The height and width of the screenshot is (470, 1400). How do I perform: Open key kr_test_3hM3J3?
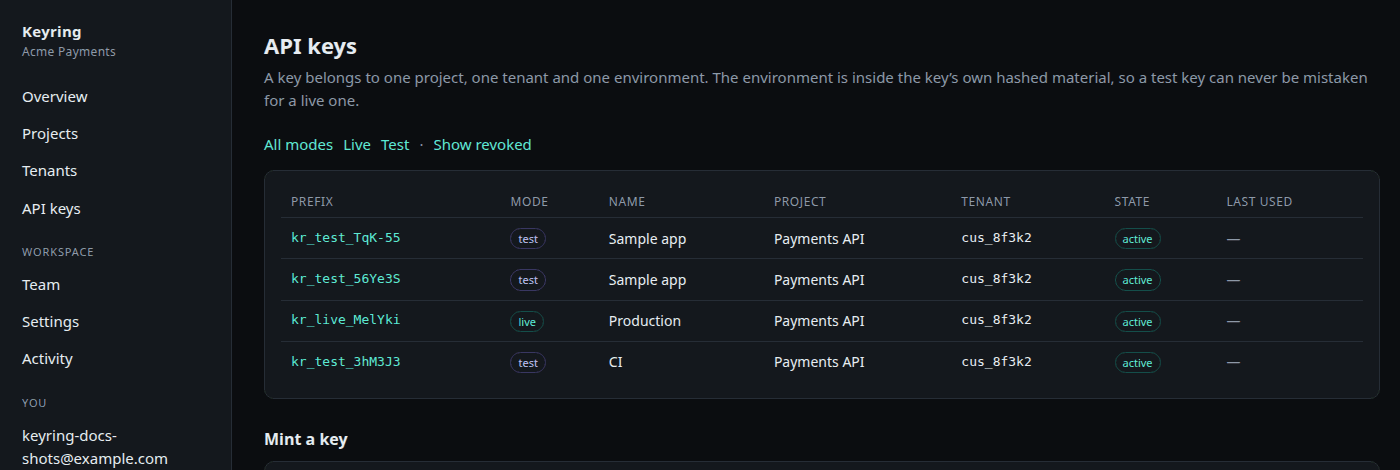(346, 361)
